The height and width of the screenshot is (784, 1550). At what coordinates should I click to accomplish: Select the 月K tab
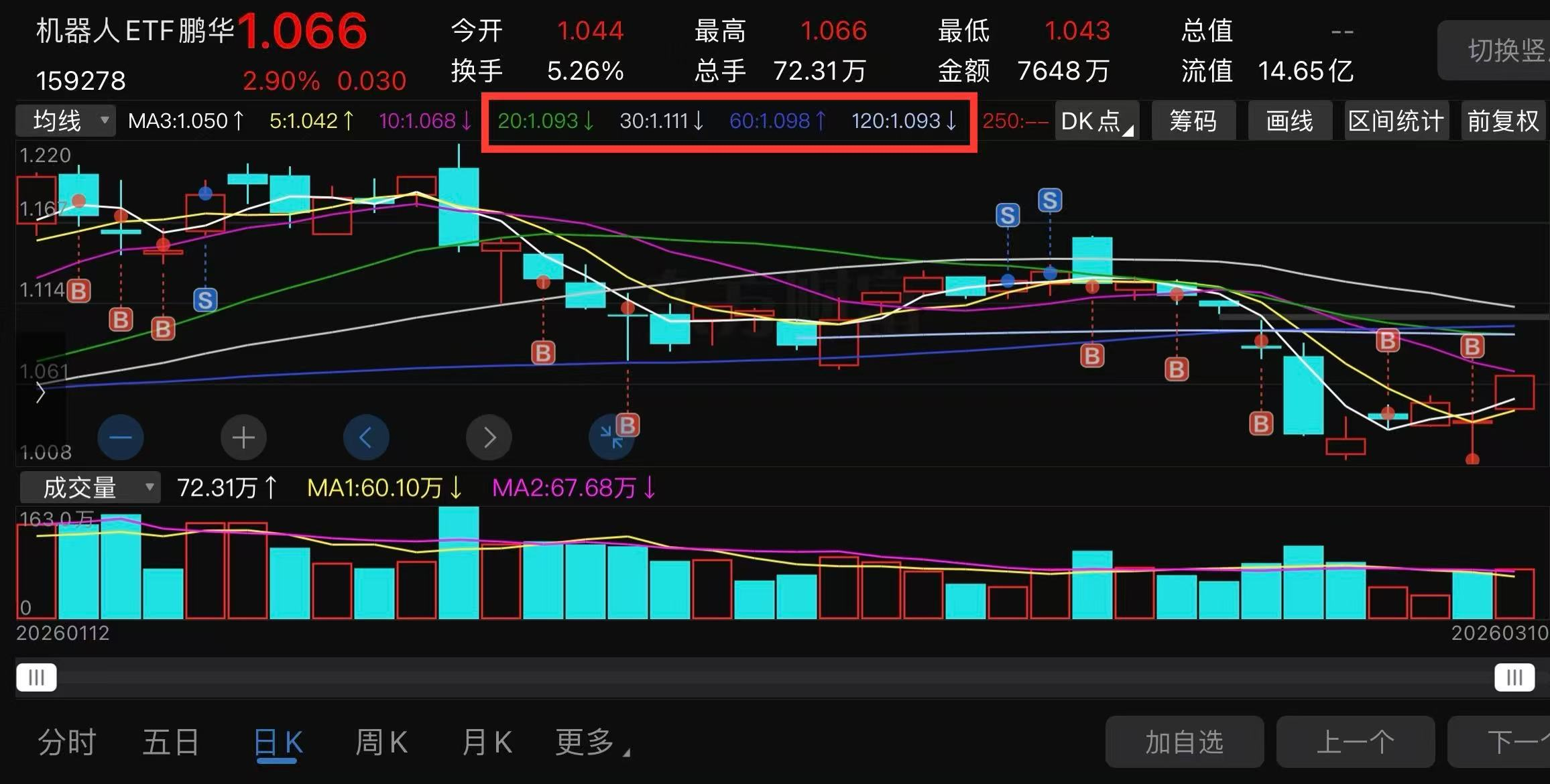tap(487, 742)
